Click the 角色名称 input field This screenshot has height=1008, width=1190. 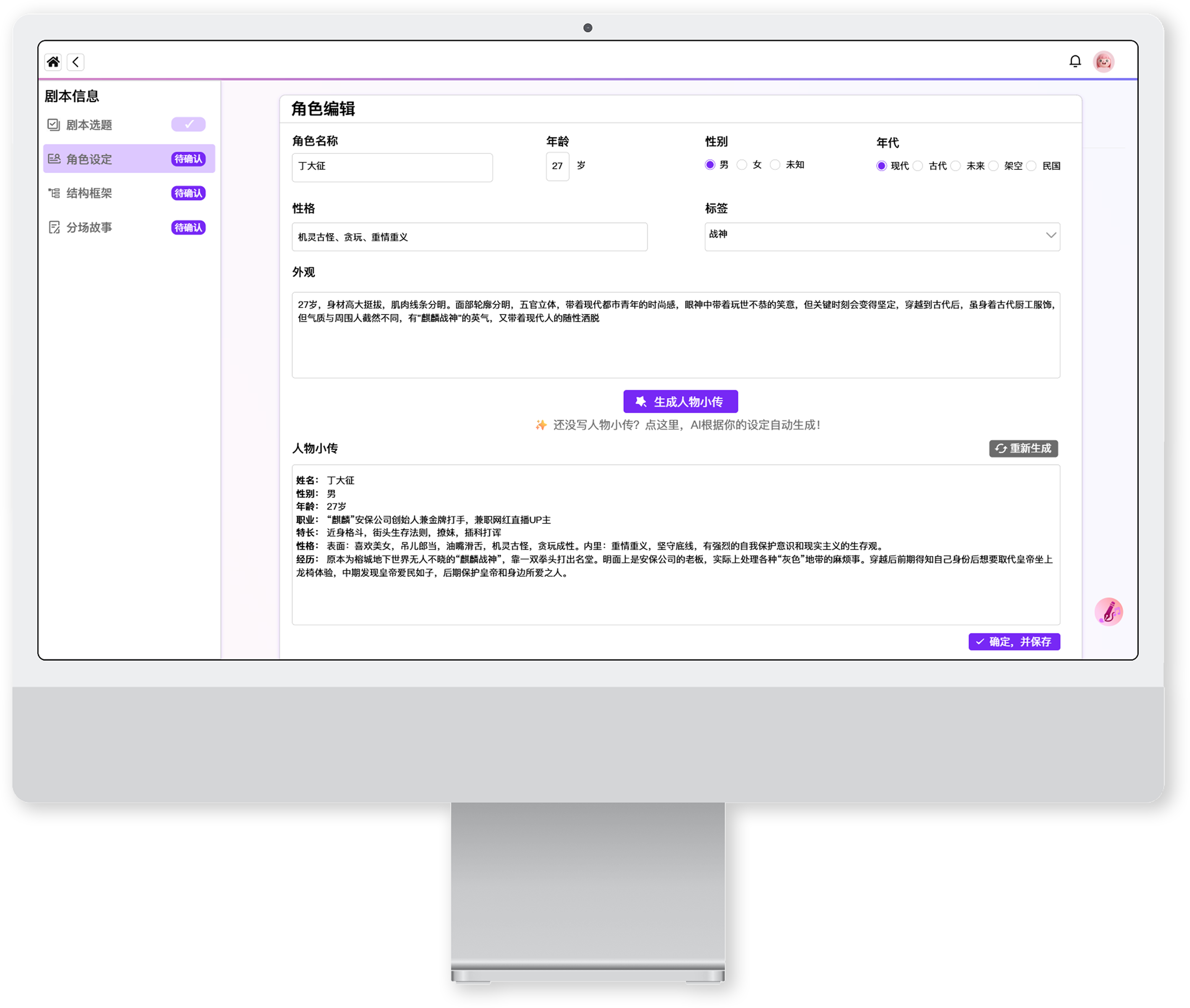(x=392, y=167)
